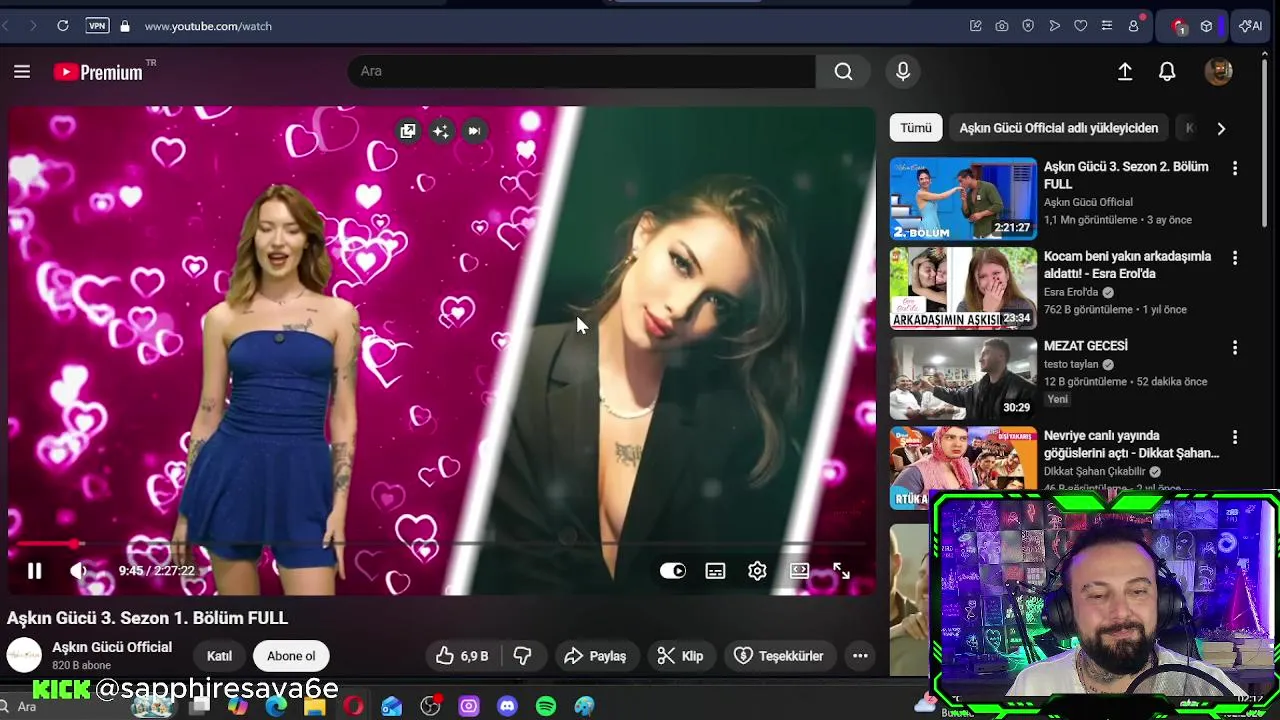Image resolution: width=1280 pixels, height=720 pixels.
Task: Open the account avatar menu
Action: point(1218,72)
